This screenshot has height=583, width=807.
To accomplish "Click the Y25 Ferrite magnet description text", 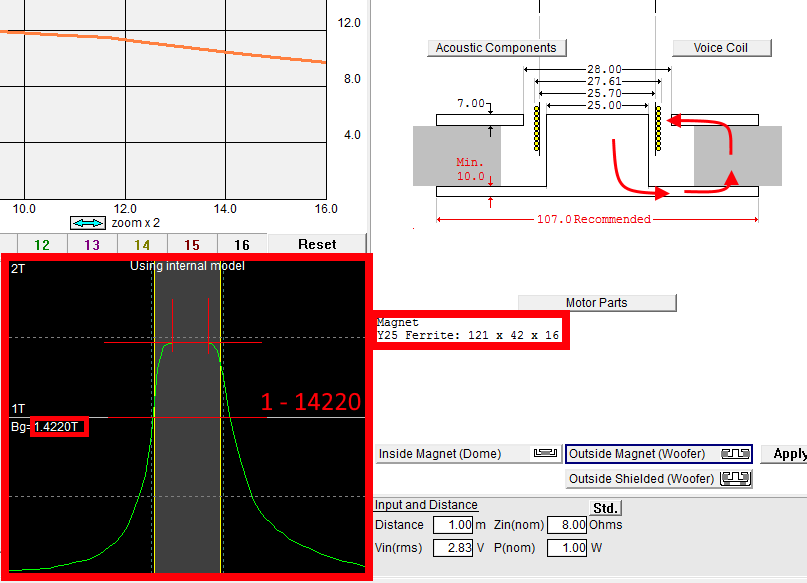I will [468, 335].
